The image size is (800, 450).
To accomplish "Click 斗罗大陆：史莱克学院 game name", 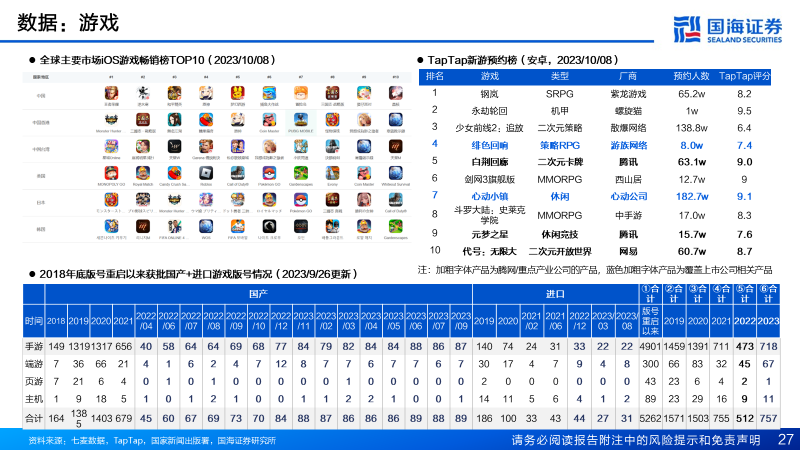I will point(489,215).
